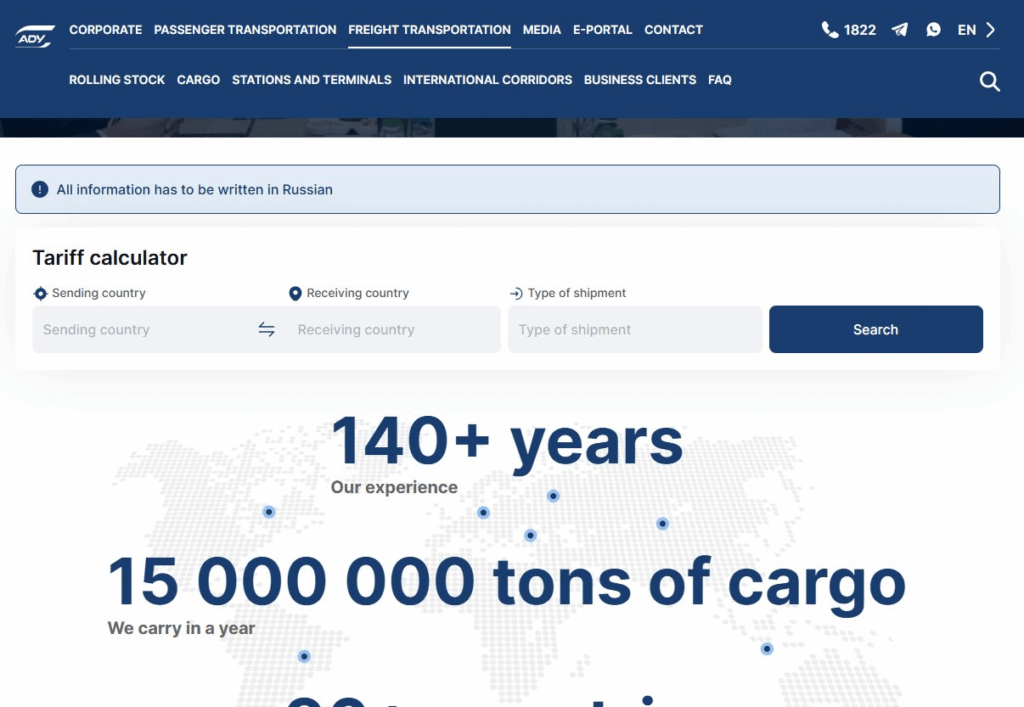Viewport: 1024px width, 707px height.
Task: Open the FAQ link
Action: pyautogui.click(x=720, y=80)
